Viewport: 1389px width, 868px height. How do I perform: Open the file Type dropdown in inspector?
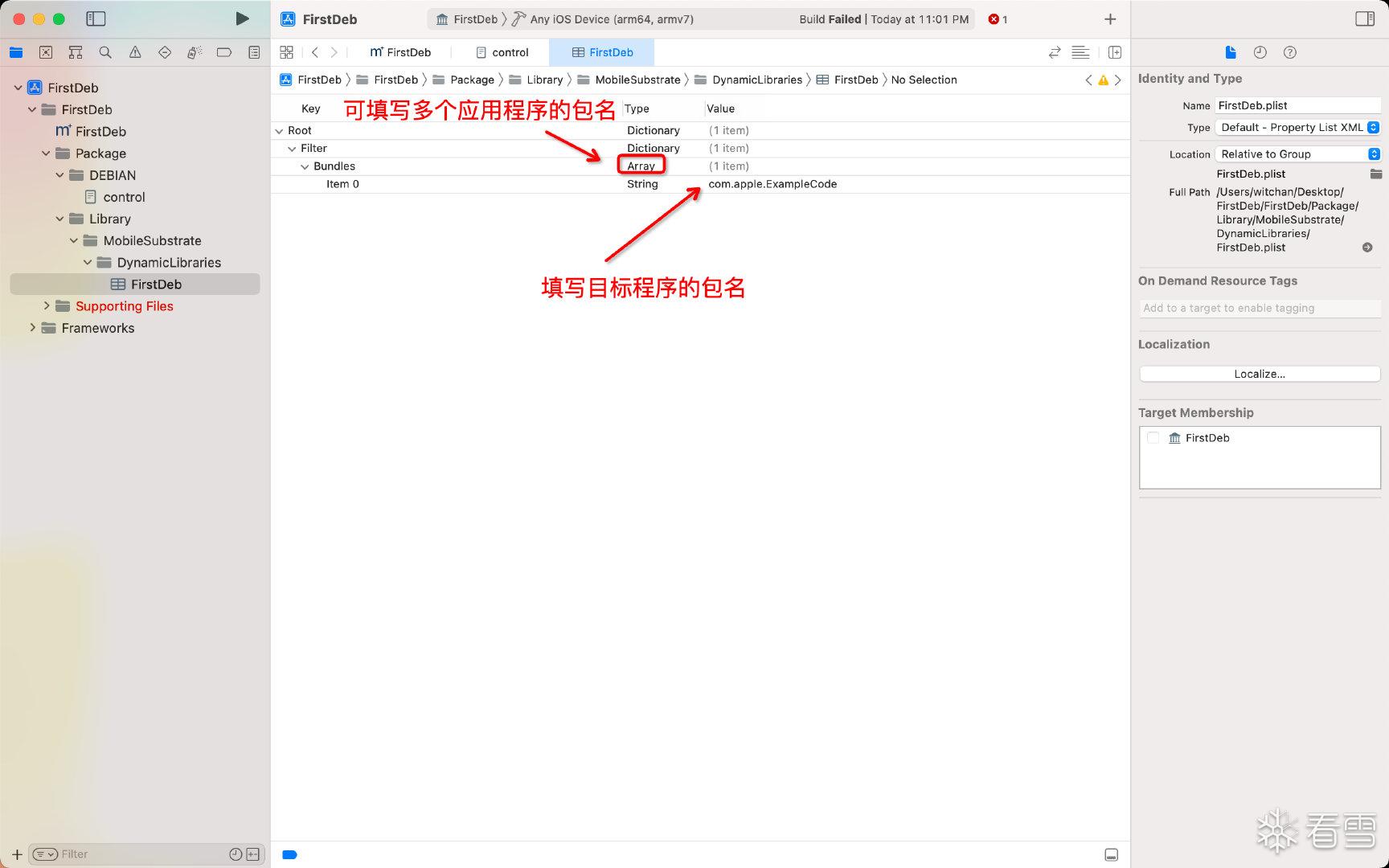coord(1298,127)
